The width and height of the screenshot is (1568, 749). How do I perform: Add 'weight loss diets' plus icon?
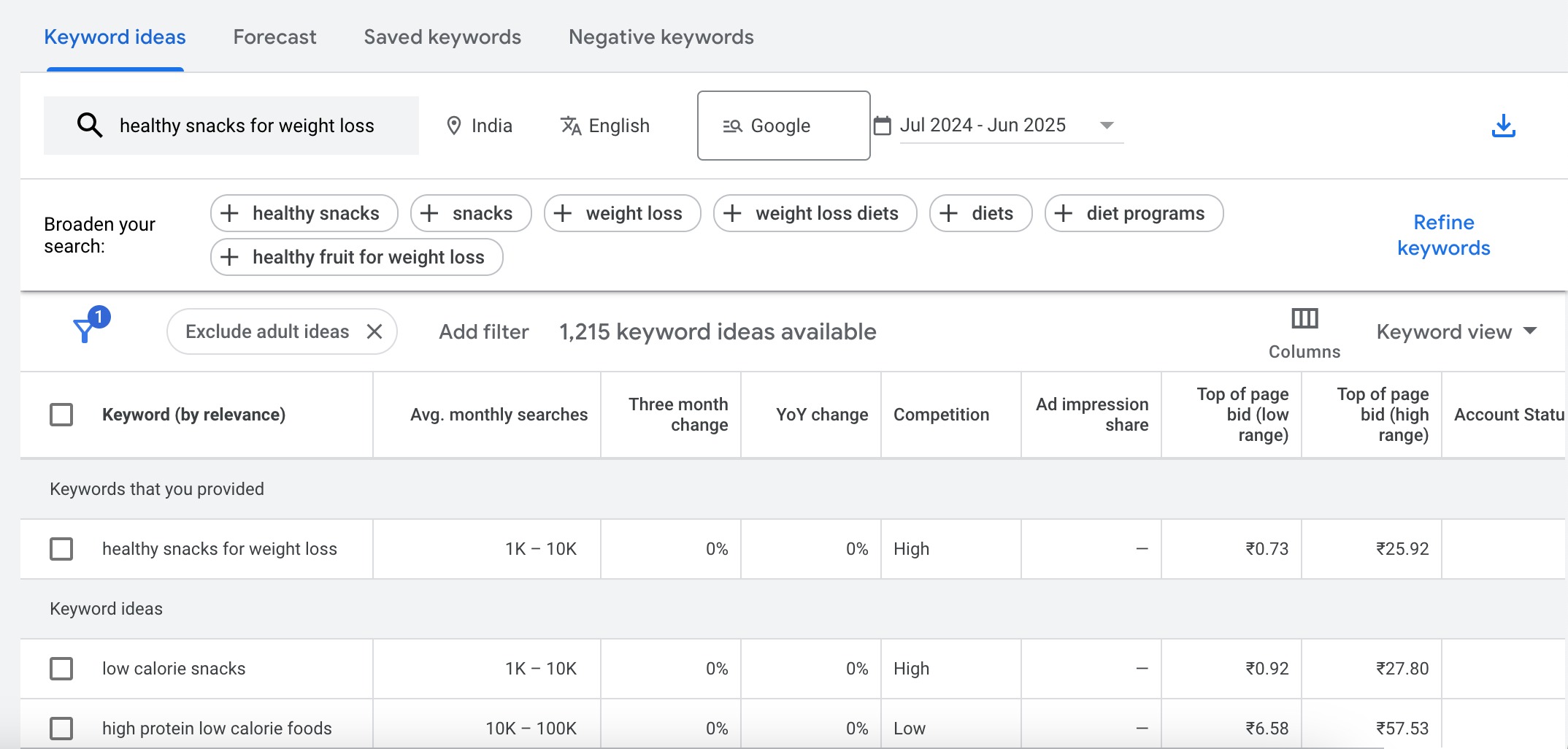(x=732, y=213)
